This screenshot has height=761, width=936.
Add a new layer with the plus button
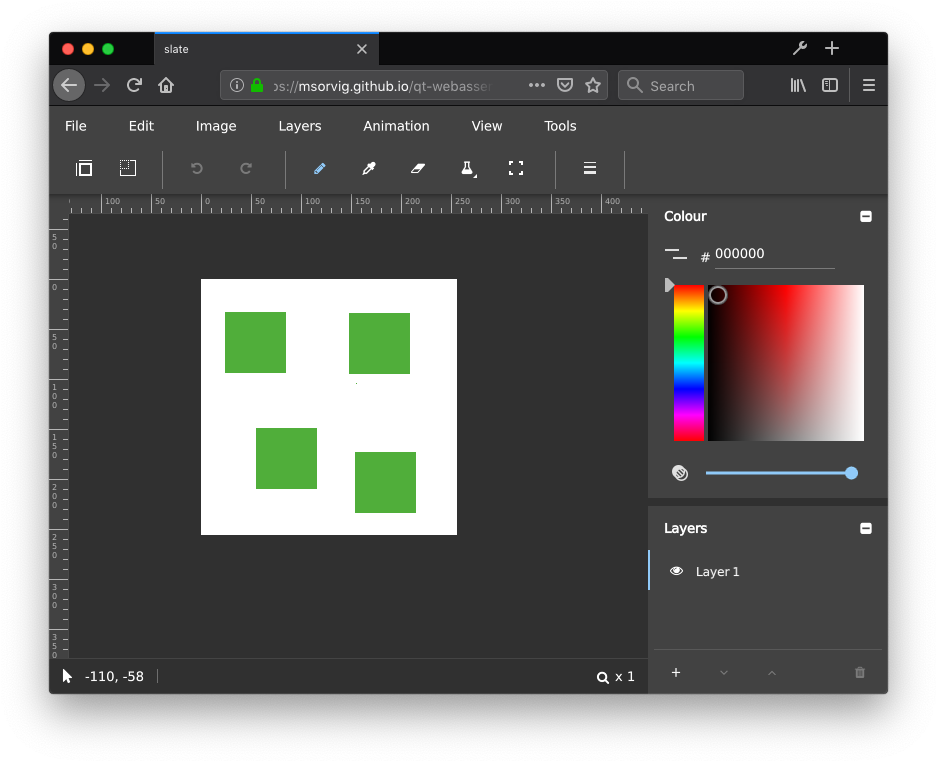pos(676,673)
